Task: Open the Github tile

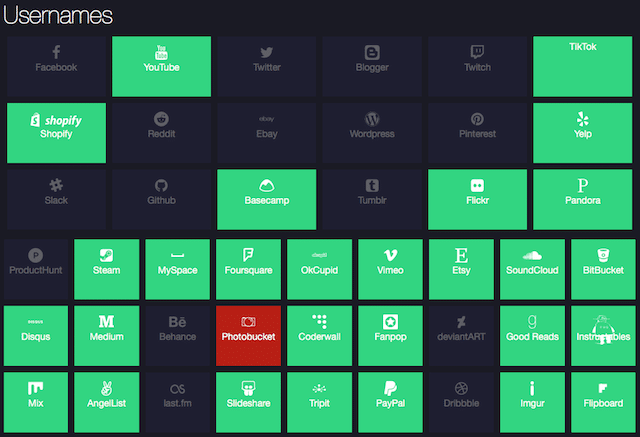Action: (x=162, y=200)
